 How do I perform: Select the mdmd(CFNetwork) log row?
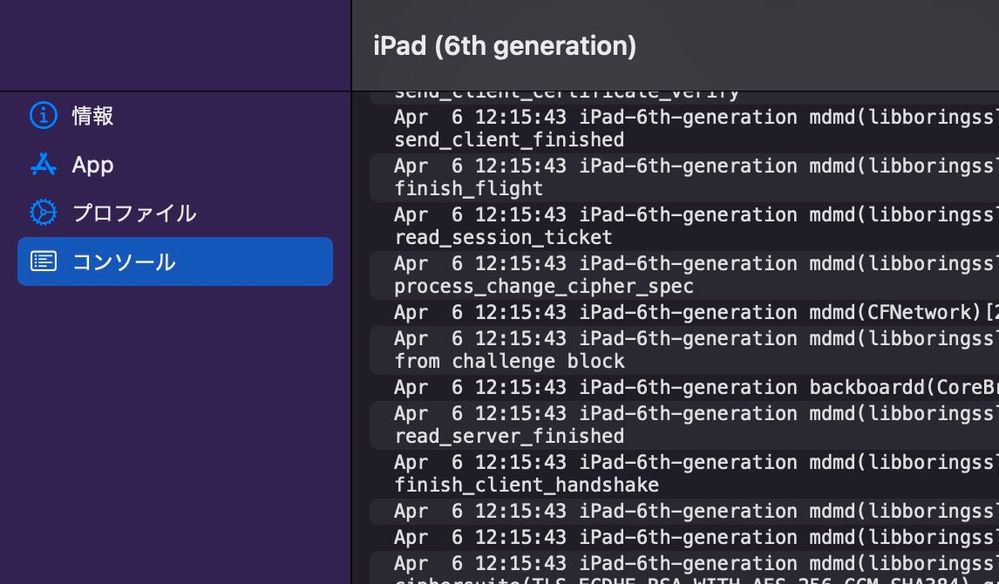pos(684,312)
